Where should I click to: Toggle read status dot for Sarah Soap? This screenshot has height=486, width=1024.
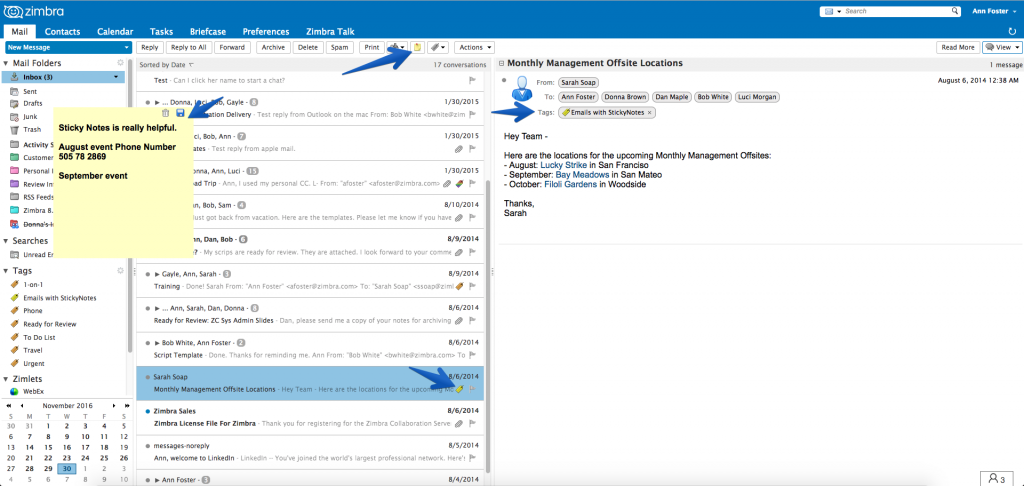point(148,377)
